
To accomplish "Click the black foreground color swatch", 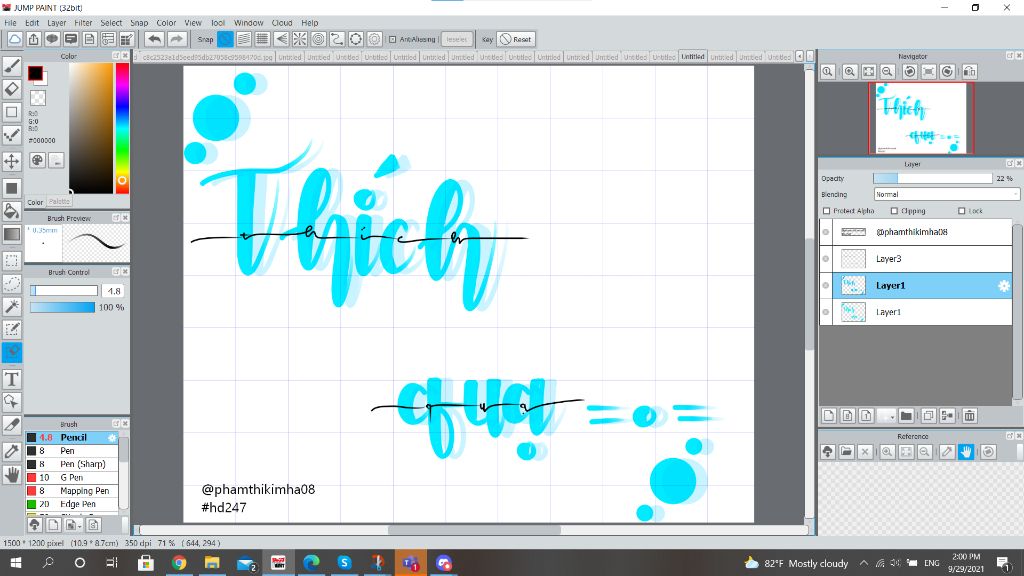I will coord(35,73).
